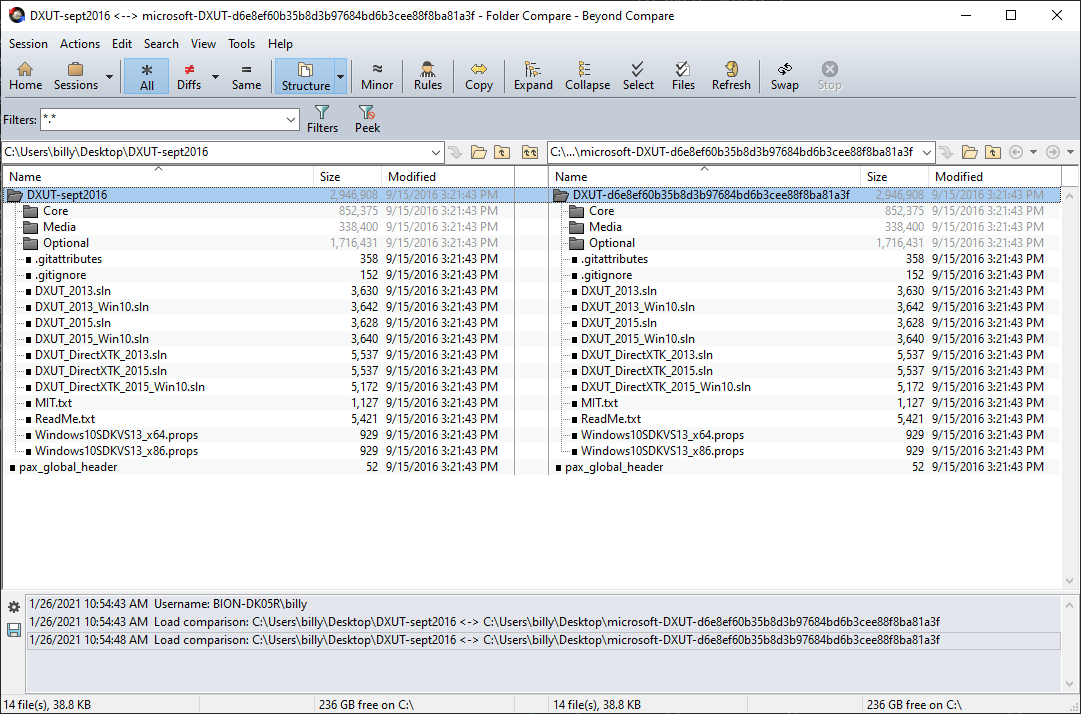1081x714 pixels.
Task: Click the up-one-level icon beside left path
Action: (x=502, y=152)
